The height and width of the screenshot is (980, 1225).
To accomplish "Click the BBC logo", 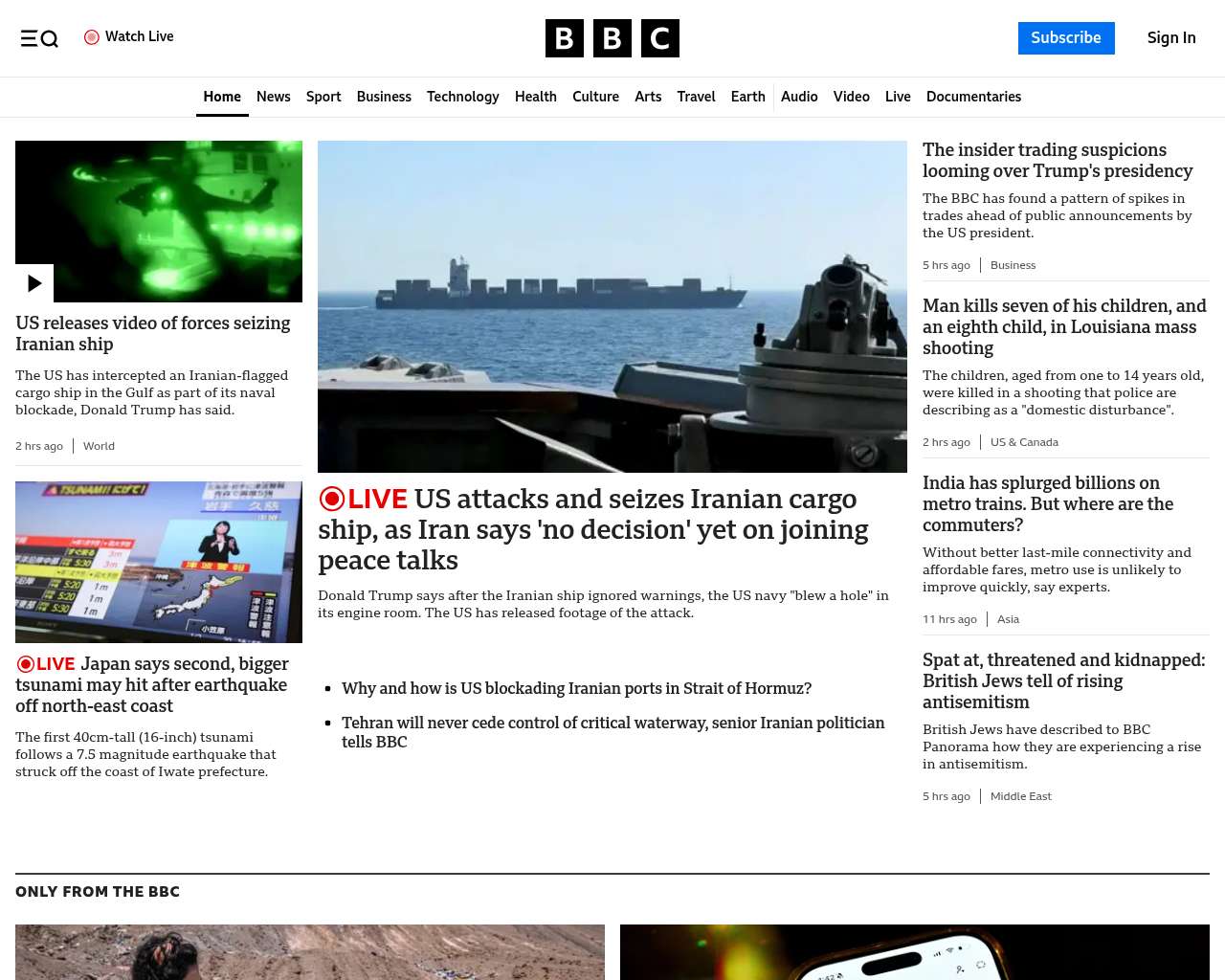I will pos(612,38).
